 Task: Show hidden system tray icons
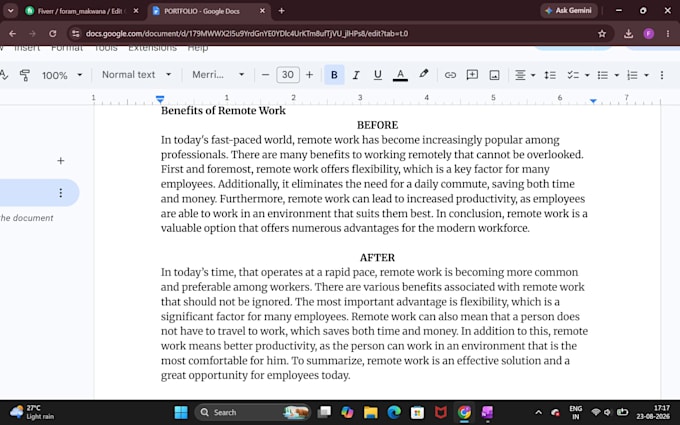[538, 412]
